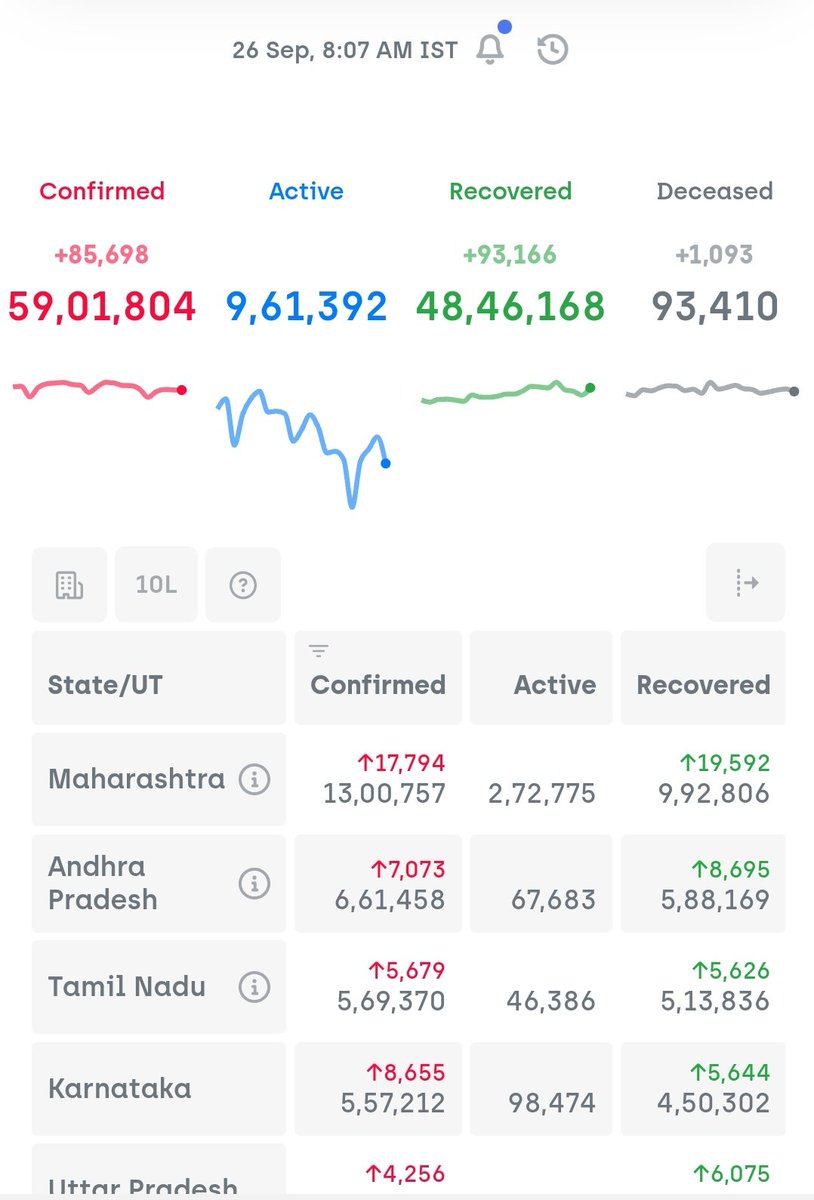The image size is (814, 1200).
Task: Click the endpoint dot on the Active sparkline
Action: pyautogui.click(x=384, y=463)
